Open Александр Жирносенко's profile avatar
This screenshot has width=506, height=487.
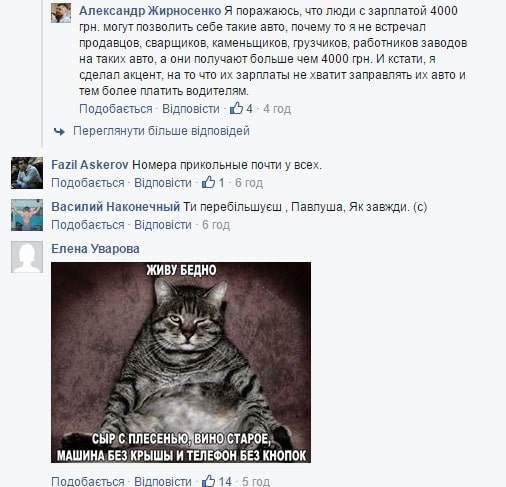[61, 13]
